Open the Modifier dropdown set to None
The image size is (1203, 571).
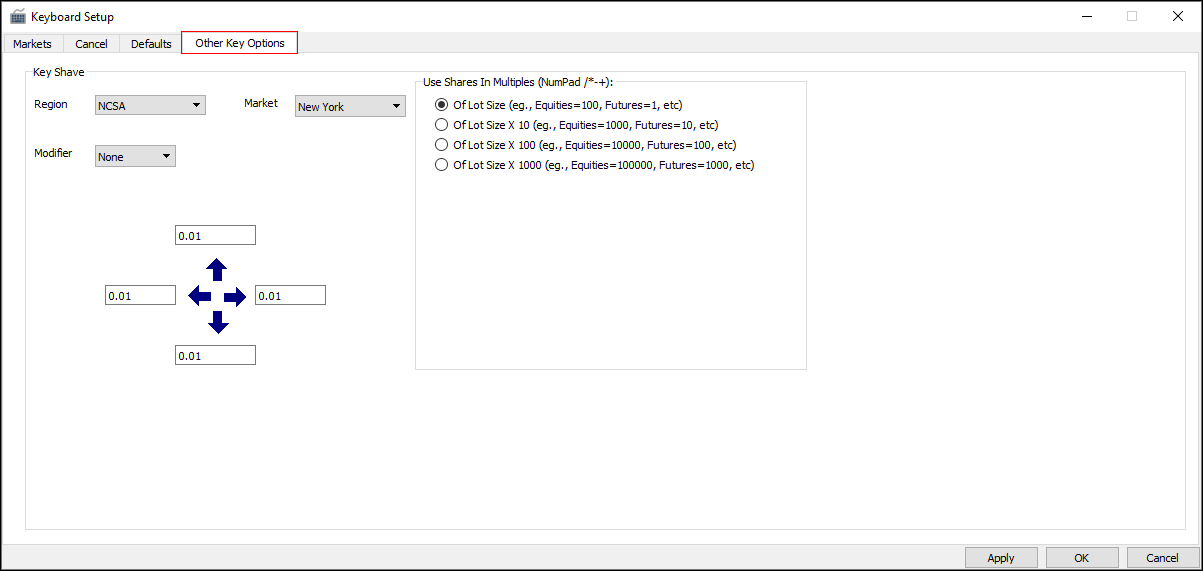tap(135, 157)
